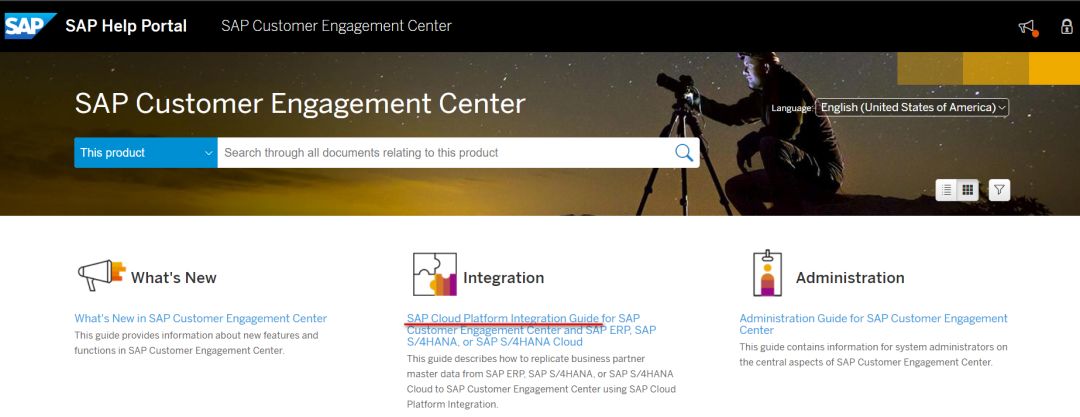
Task: Click the What's New section heading
Action: click(174, 278)
